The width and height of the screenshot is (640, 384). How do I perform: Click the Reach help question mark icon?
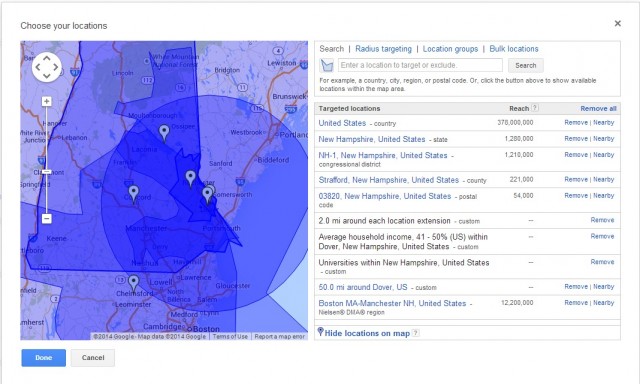[535, 108]
